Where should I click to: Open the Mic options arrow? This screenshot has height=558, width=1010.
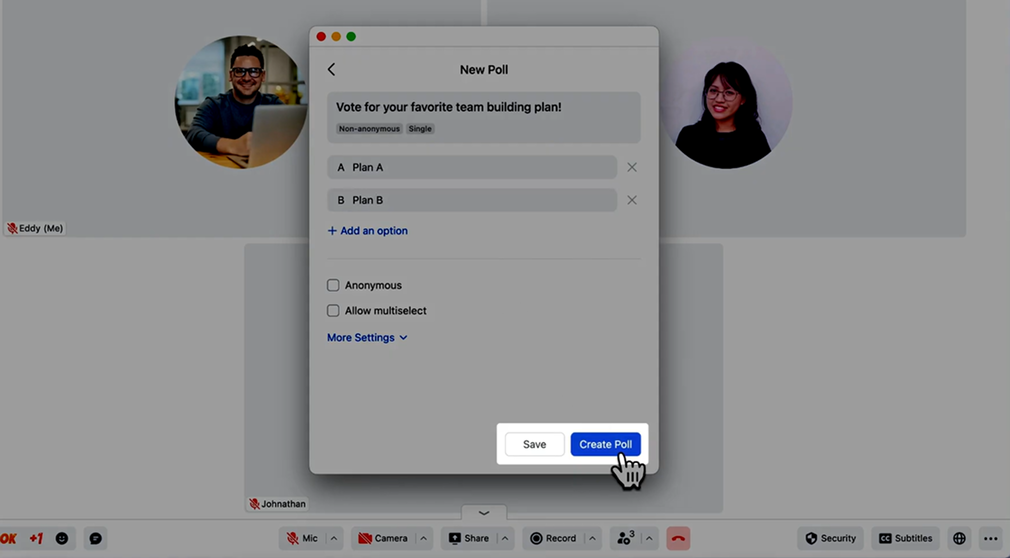(334, 538)
